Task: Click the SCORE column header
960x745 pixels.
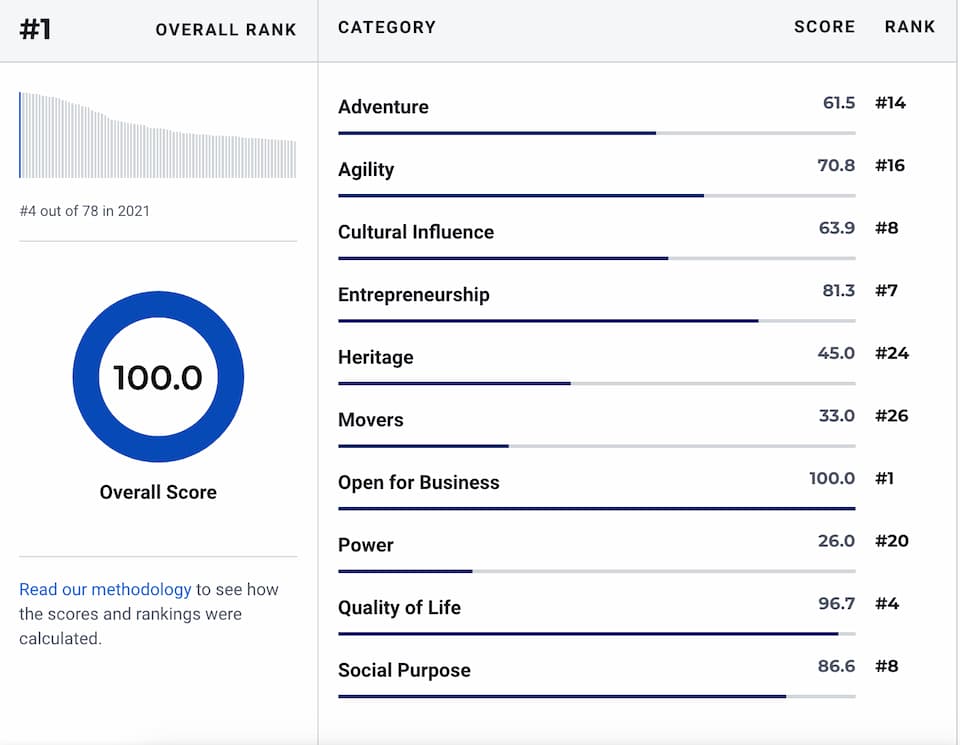Action: 824,28
